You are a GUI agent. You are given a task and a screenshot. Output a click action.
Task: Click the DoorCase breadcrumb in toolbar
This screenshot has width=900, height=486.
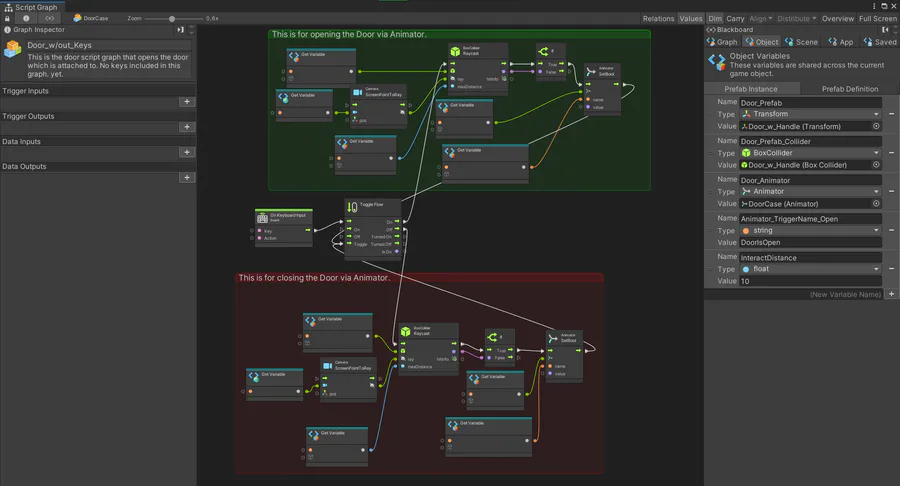pos(91,18)
